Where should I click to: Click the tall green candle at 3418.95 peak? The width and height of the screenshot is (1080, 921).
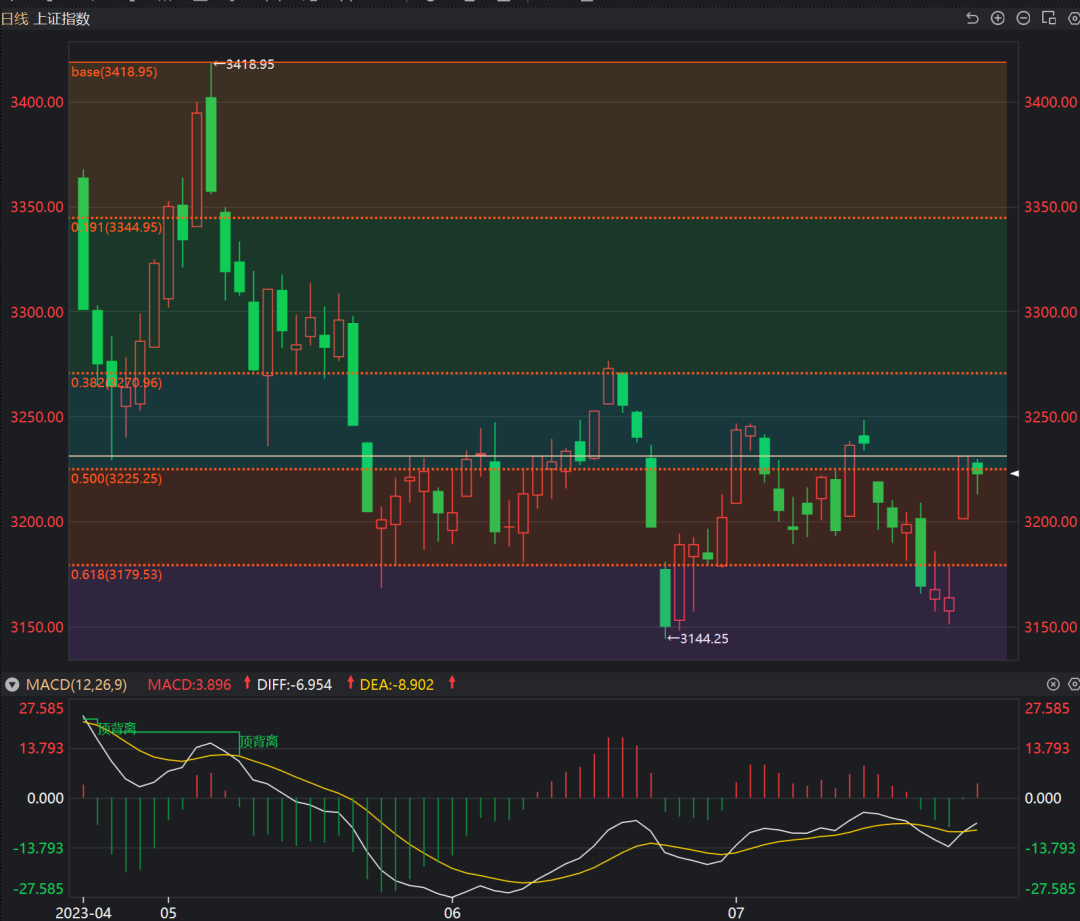click(x=211, y=144)
